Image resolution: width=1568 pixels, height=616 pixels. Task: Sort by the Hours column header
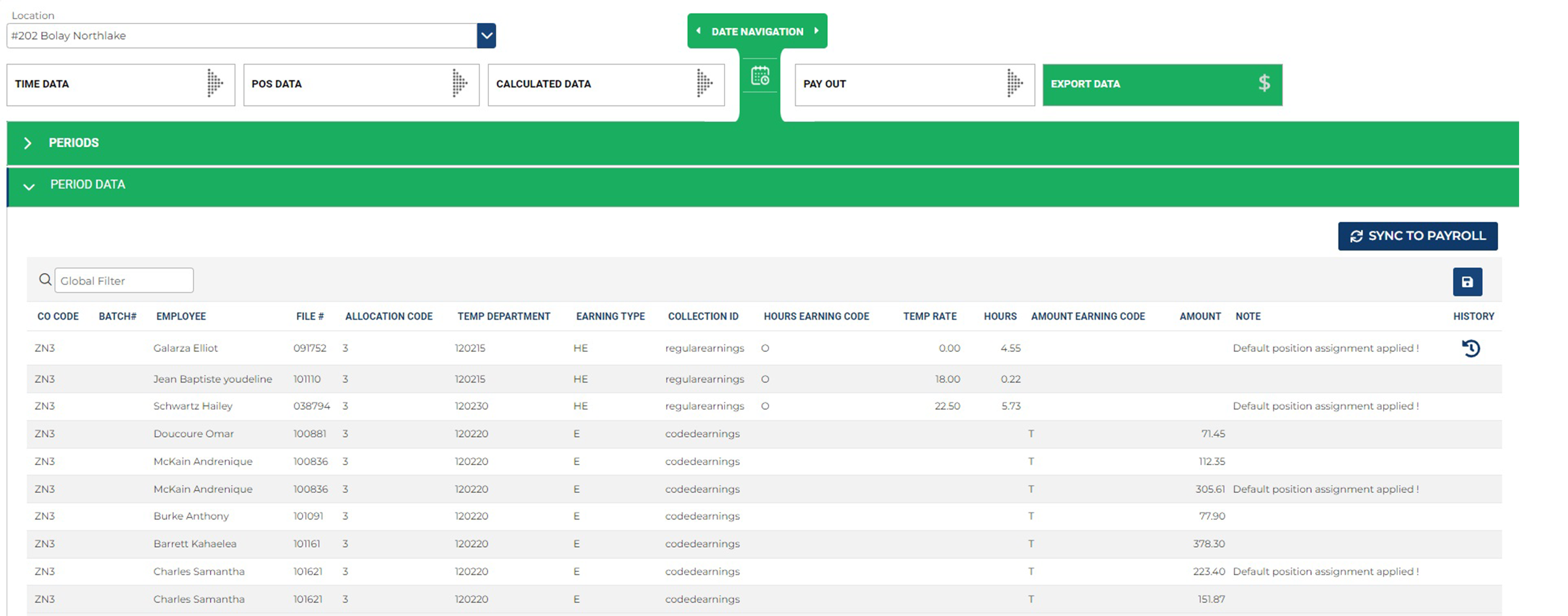(1000, 316)
